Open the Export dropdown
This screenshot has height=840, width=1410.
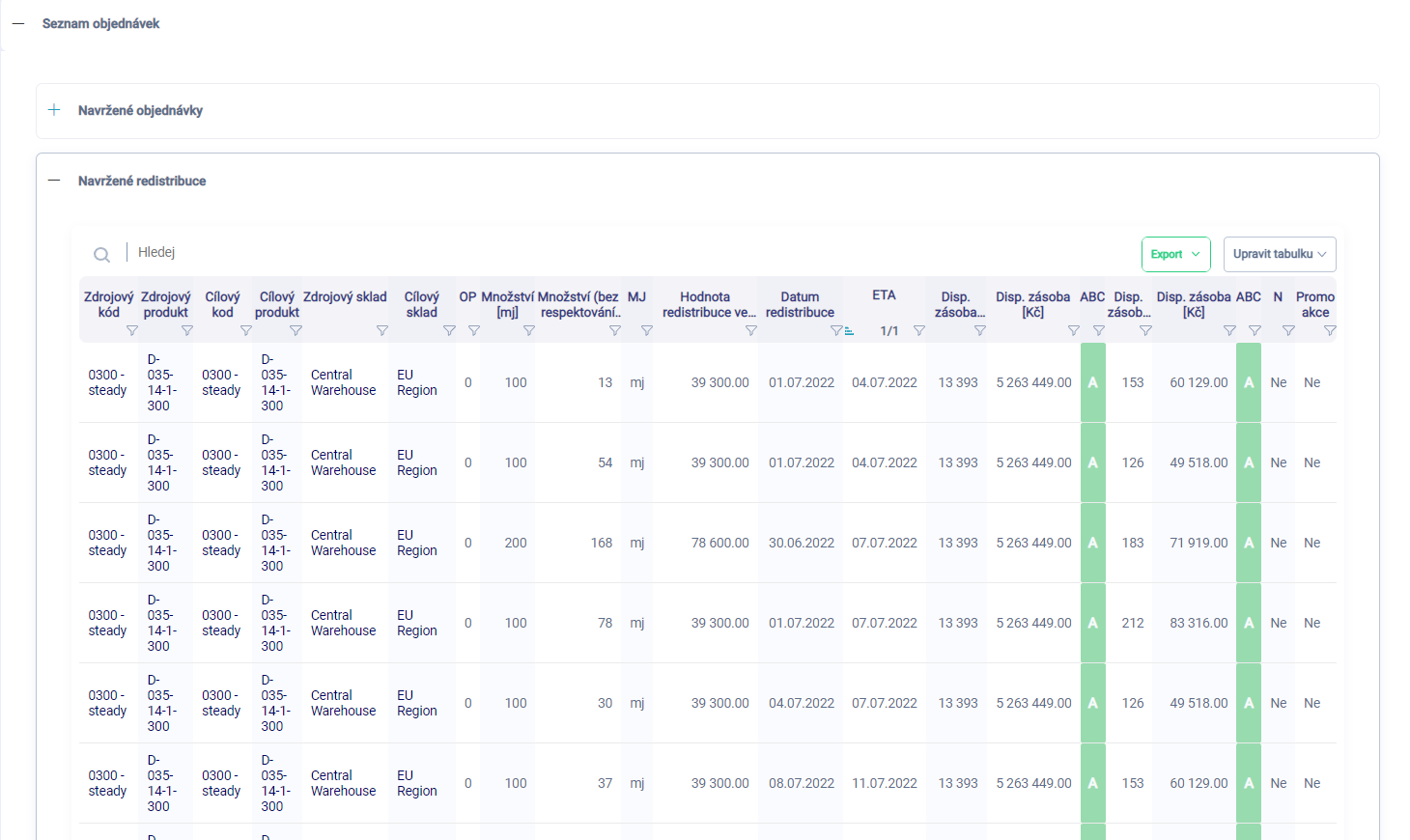pos(1175,254)
